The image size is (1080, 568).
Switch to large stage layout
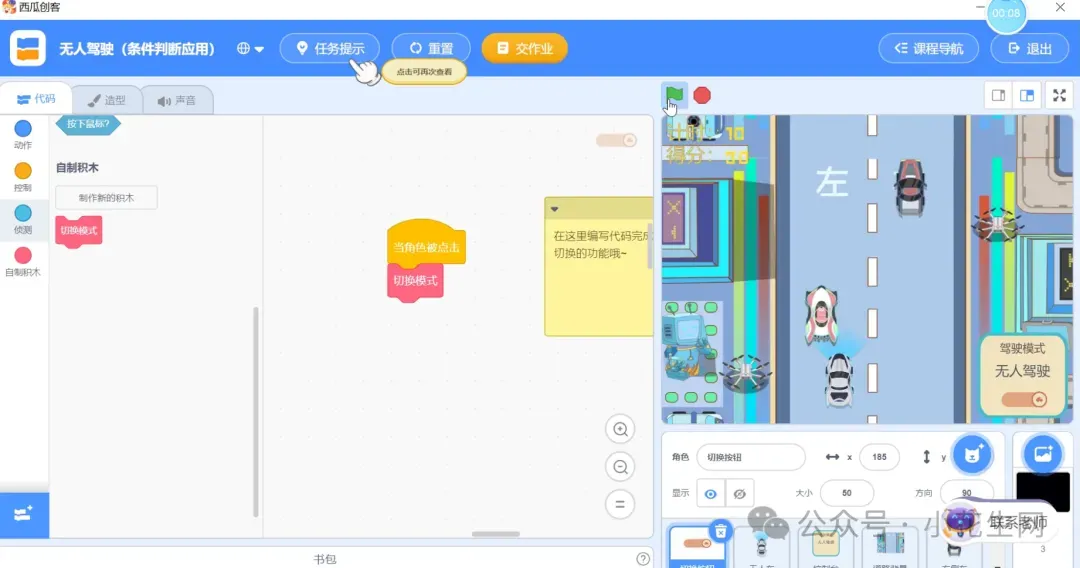click(1027, 96)
